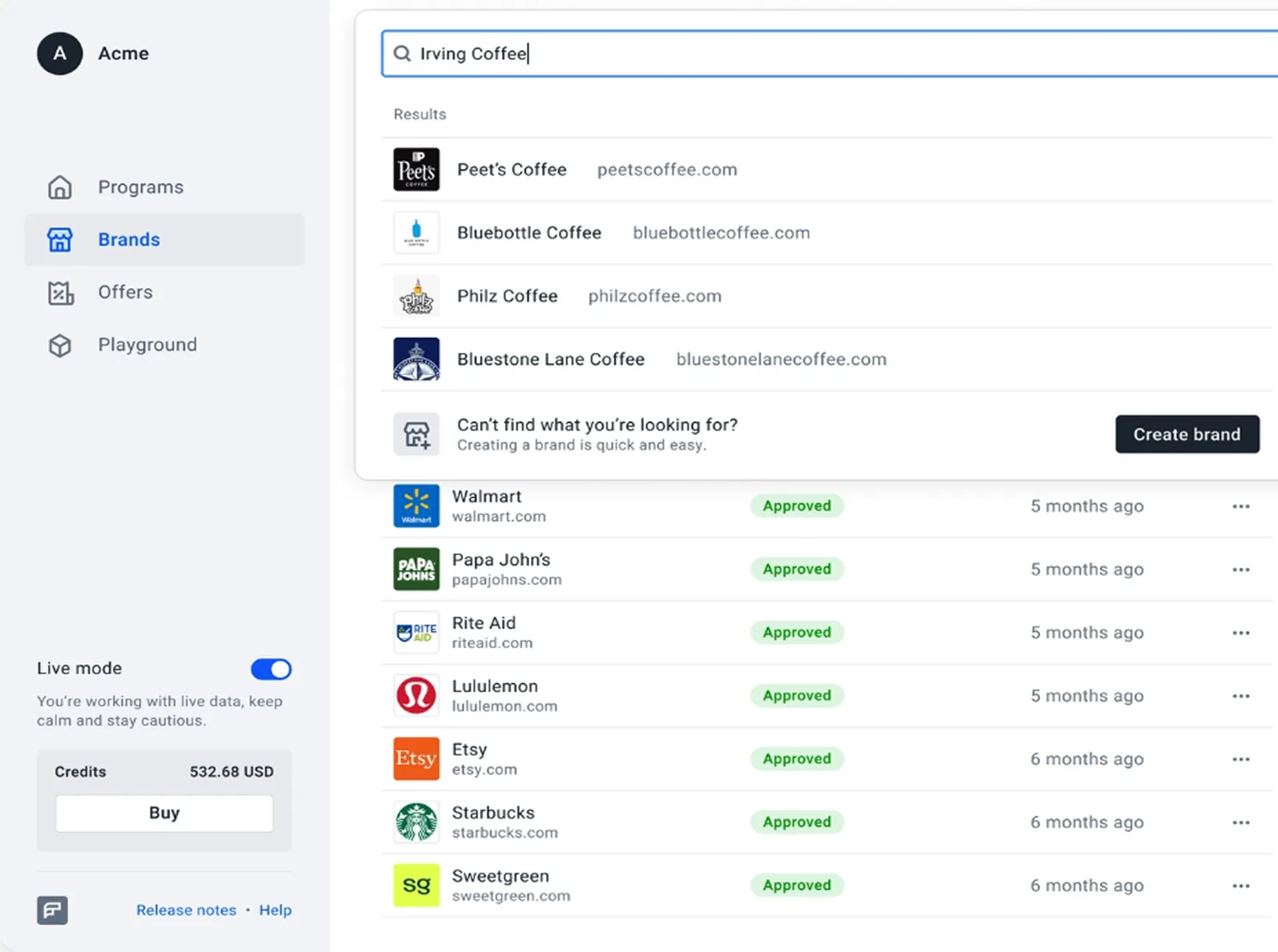Click the Lululemon brand name
Image resolution: width=1278 pixels, height=952 pixels.
coord(495,687)
